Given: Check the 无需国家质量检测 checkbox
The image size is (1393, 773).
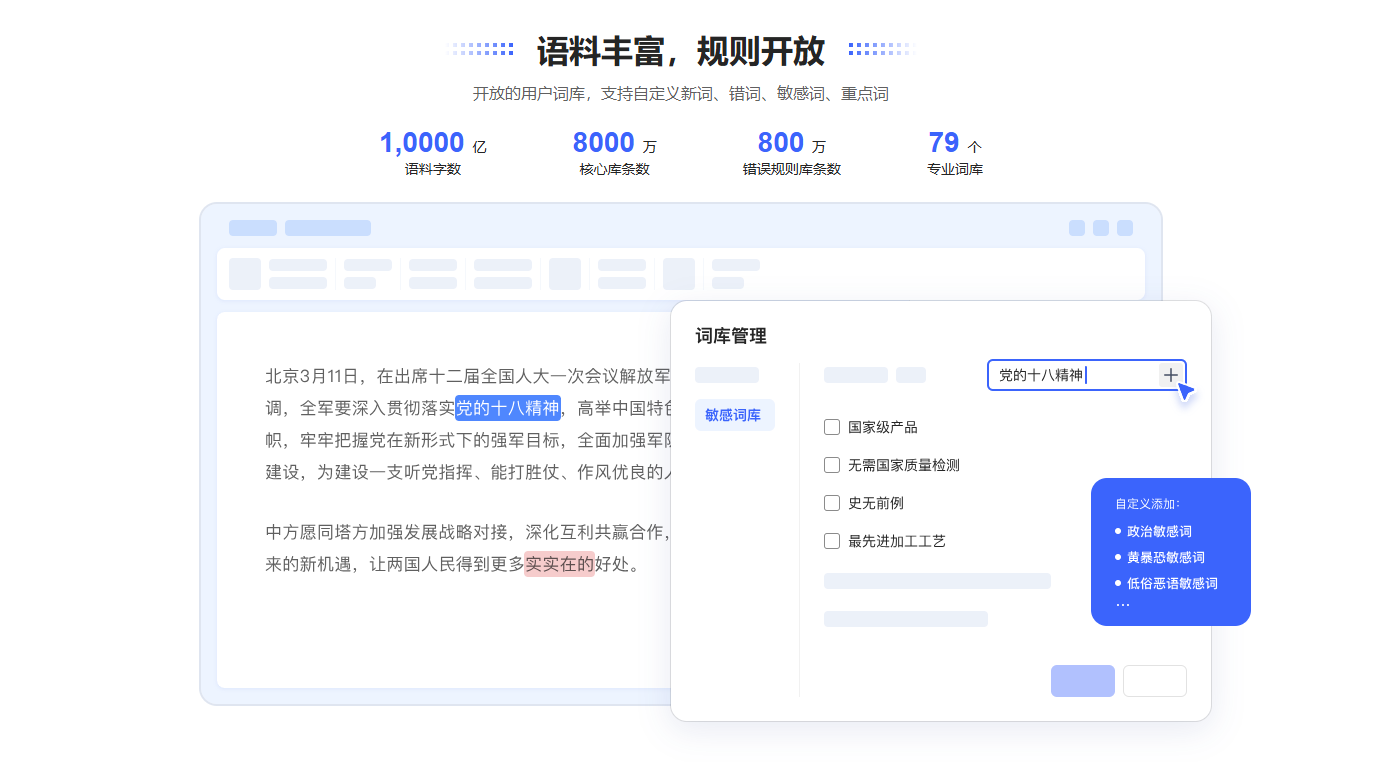Looking at the screenshot, I should [x=832, y=465].
